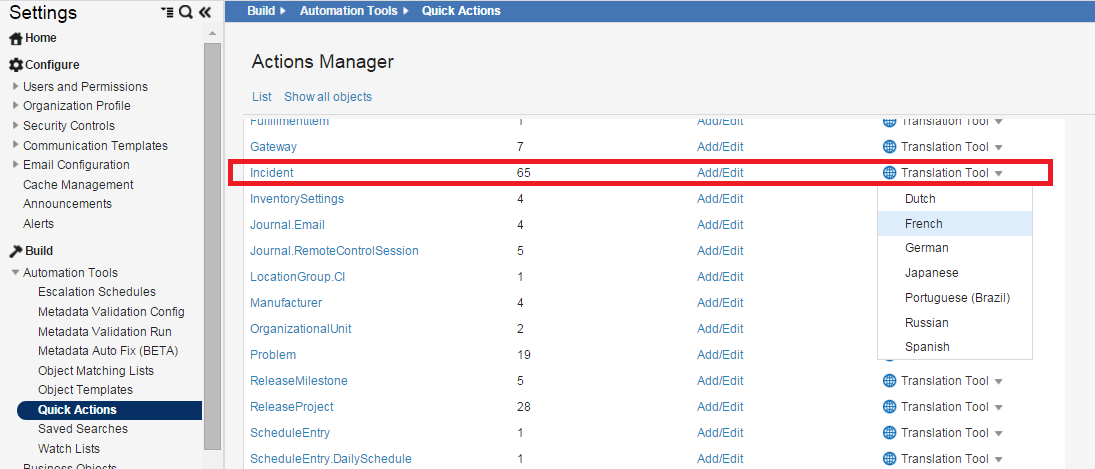Image resolution: width=1095 pixels, height=469 pixels.
Task: Click the Show all objects link
Action: pyautogui.click(x=328, y=97)
